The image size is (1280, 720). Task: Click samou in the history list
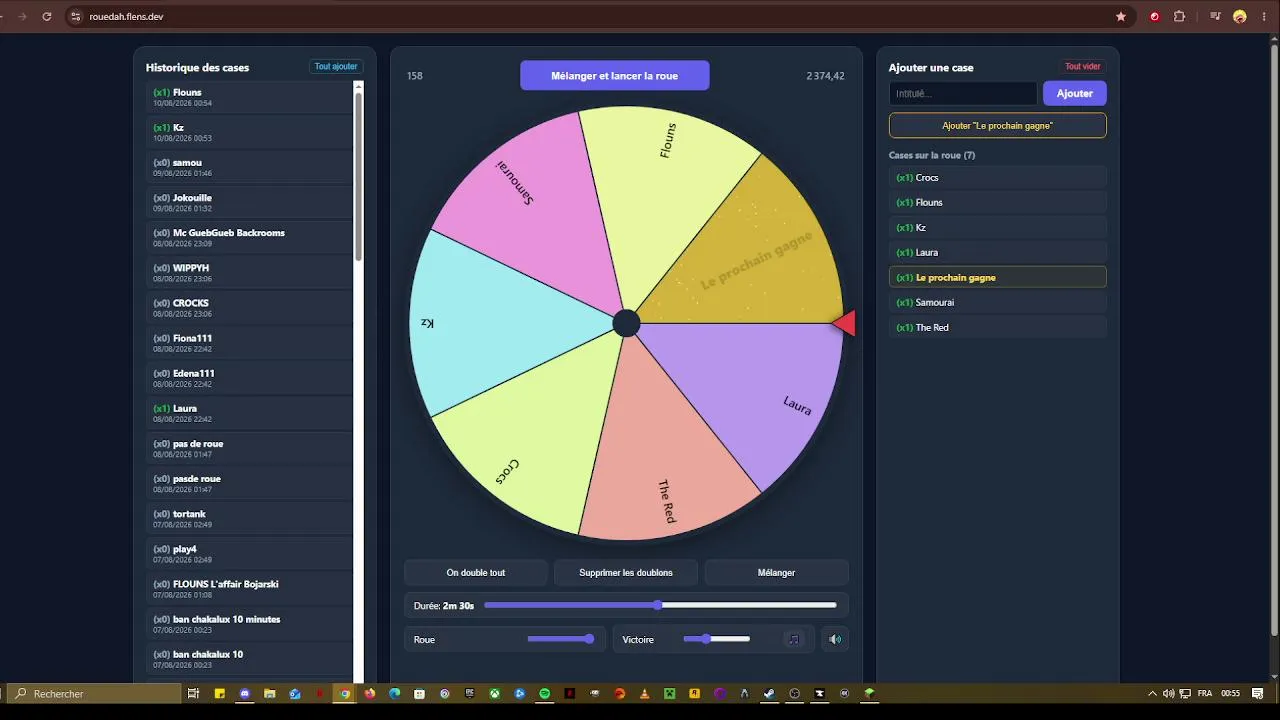tap(249, 167)
